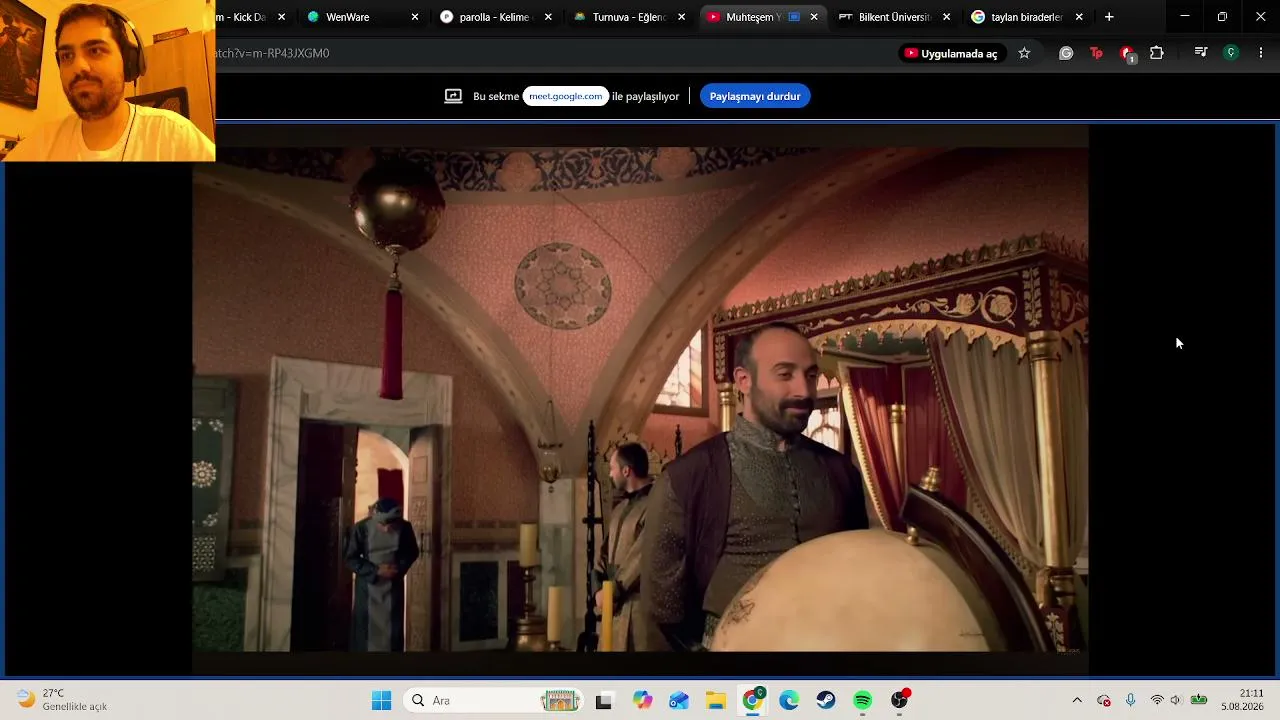The height and width of the screenshot is (720, 1280).
Task: Open Microsoft Edge from the taskbar
Action: [x=789, y=701]
